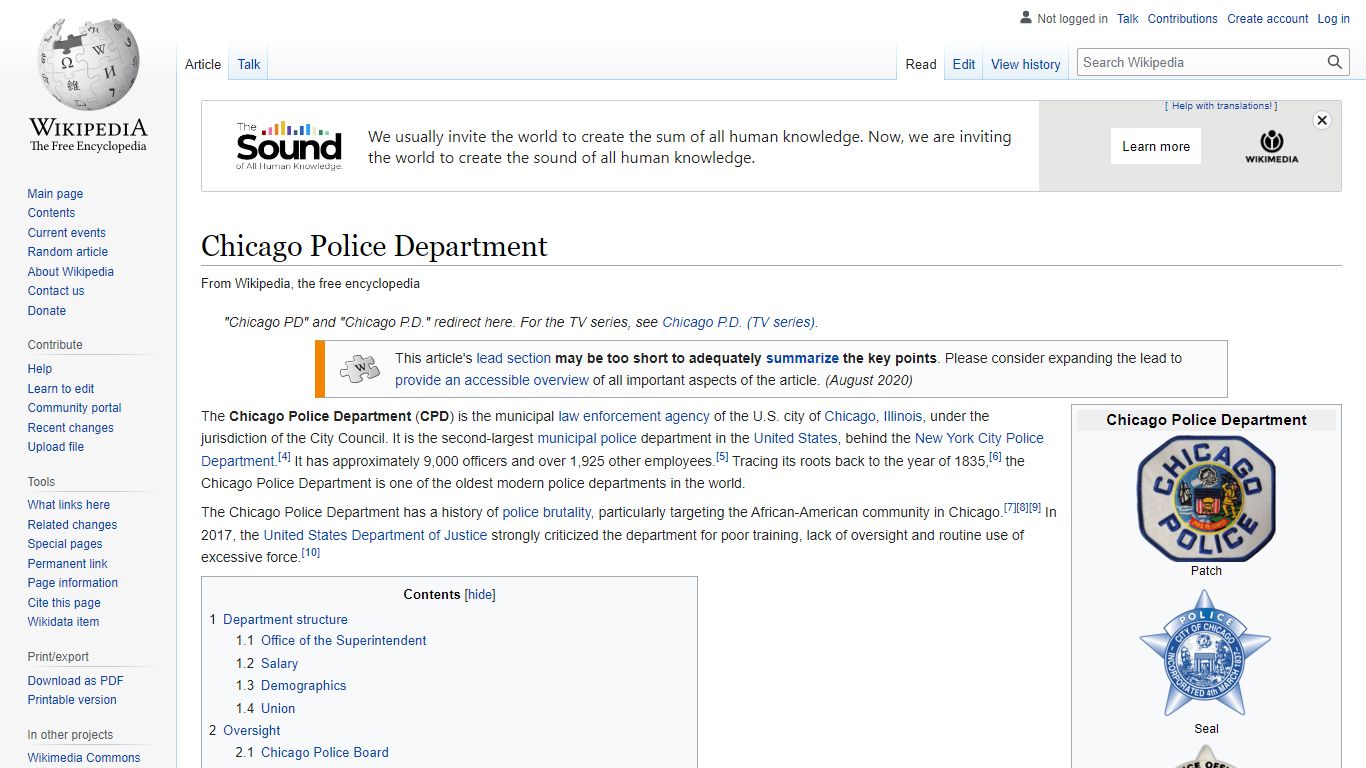This screenshot has width=1366, height=768.
Task: Click the user icon beside Not logged in
Action: coord(1025,18)
